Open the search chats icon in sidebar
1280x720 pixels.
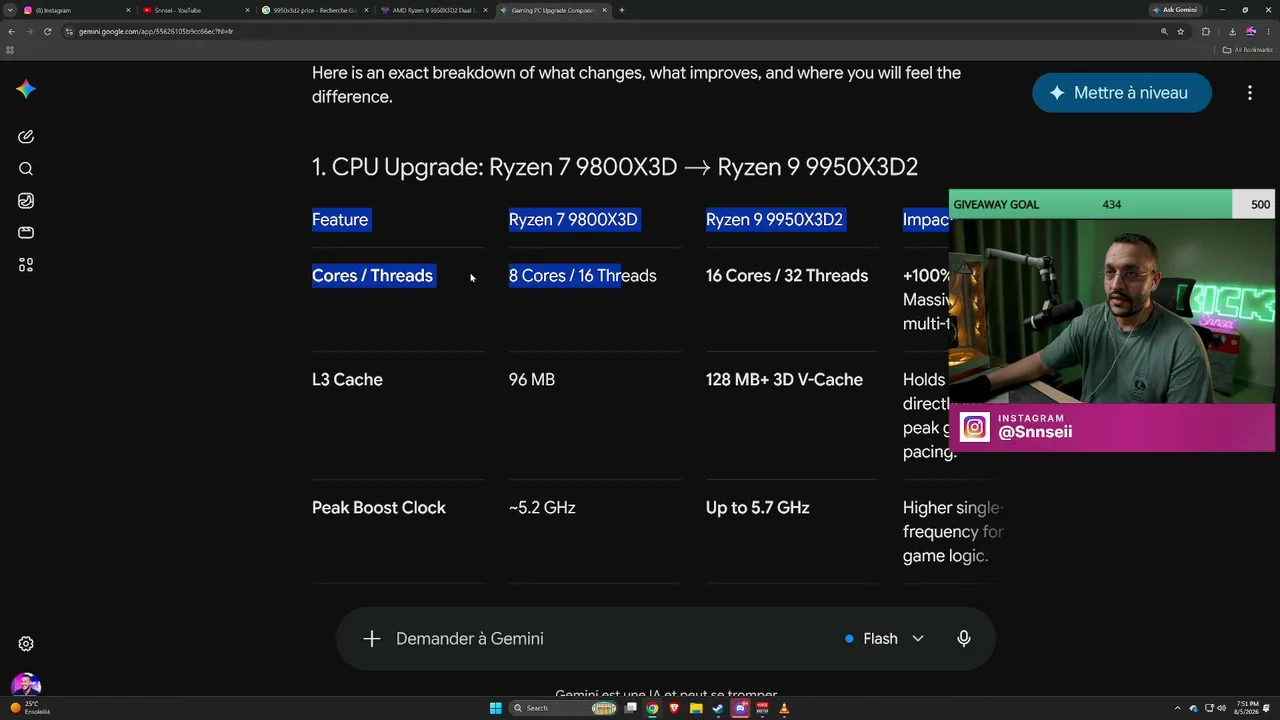[x=26, y=169]
